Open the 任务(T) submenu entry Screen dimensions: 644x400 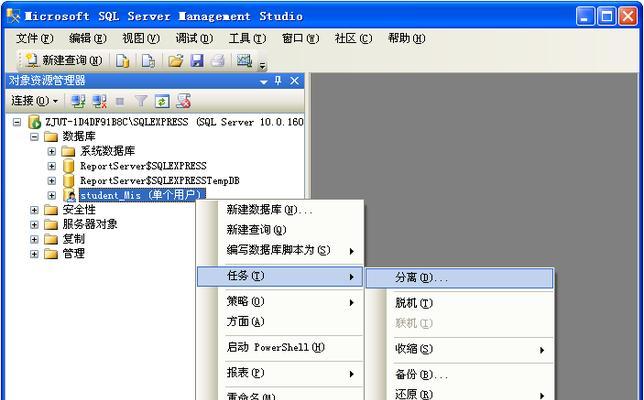(x=280, y=276)
